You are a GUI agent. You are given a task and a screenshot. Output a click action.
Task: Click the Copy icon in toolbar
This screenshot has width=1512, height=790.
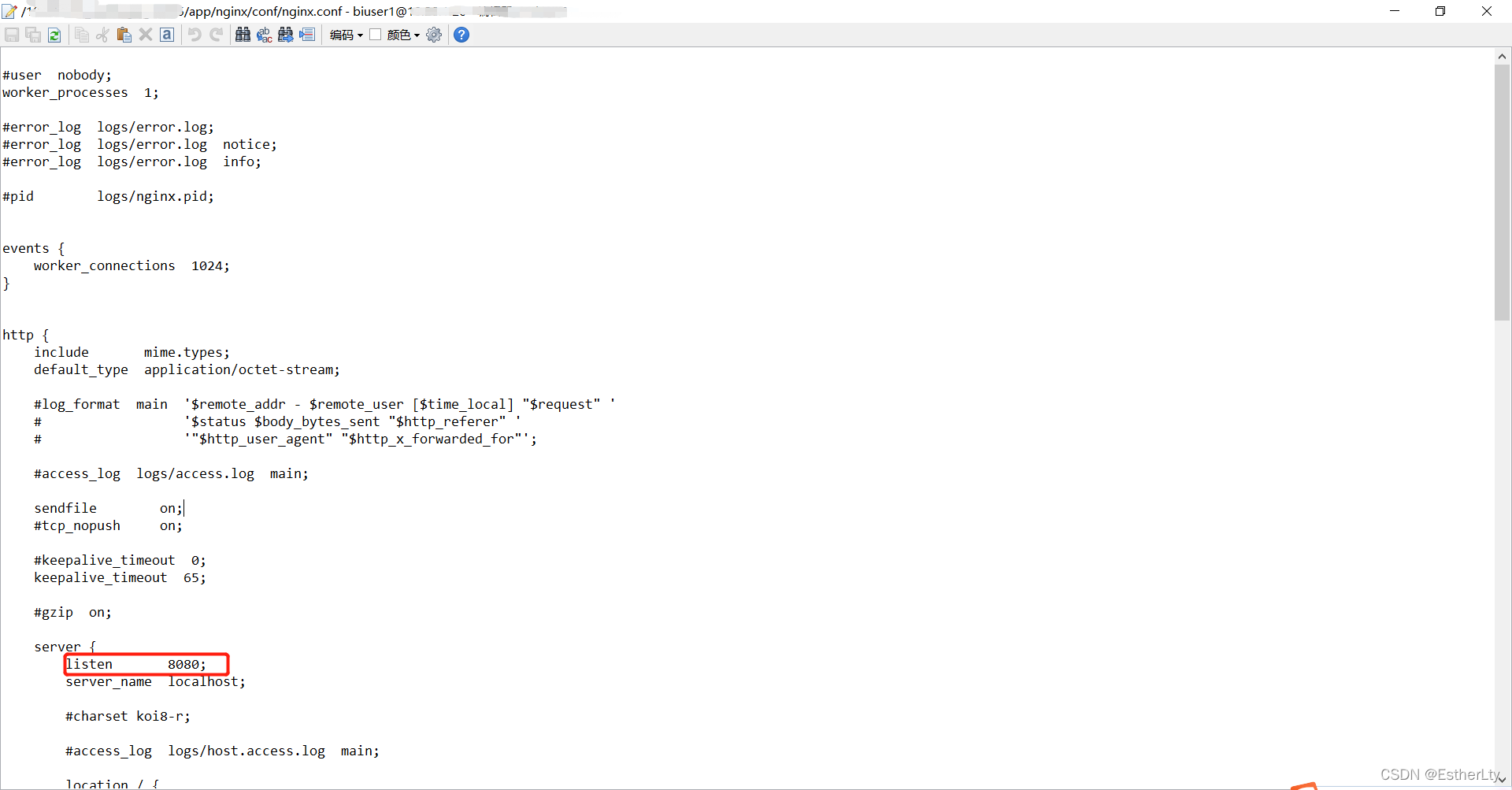pyautogui.click(x=82, y=35)
